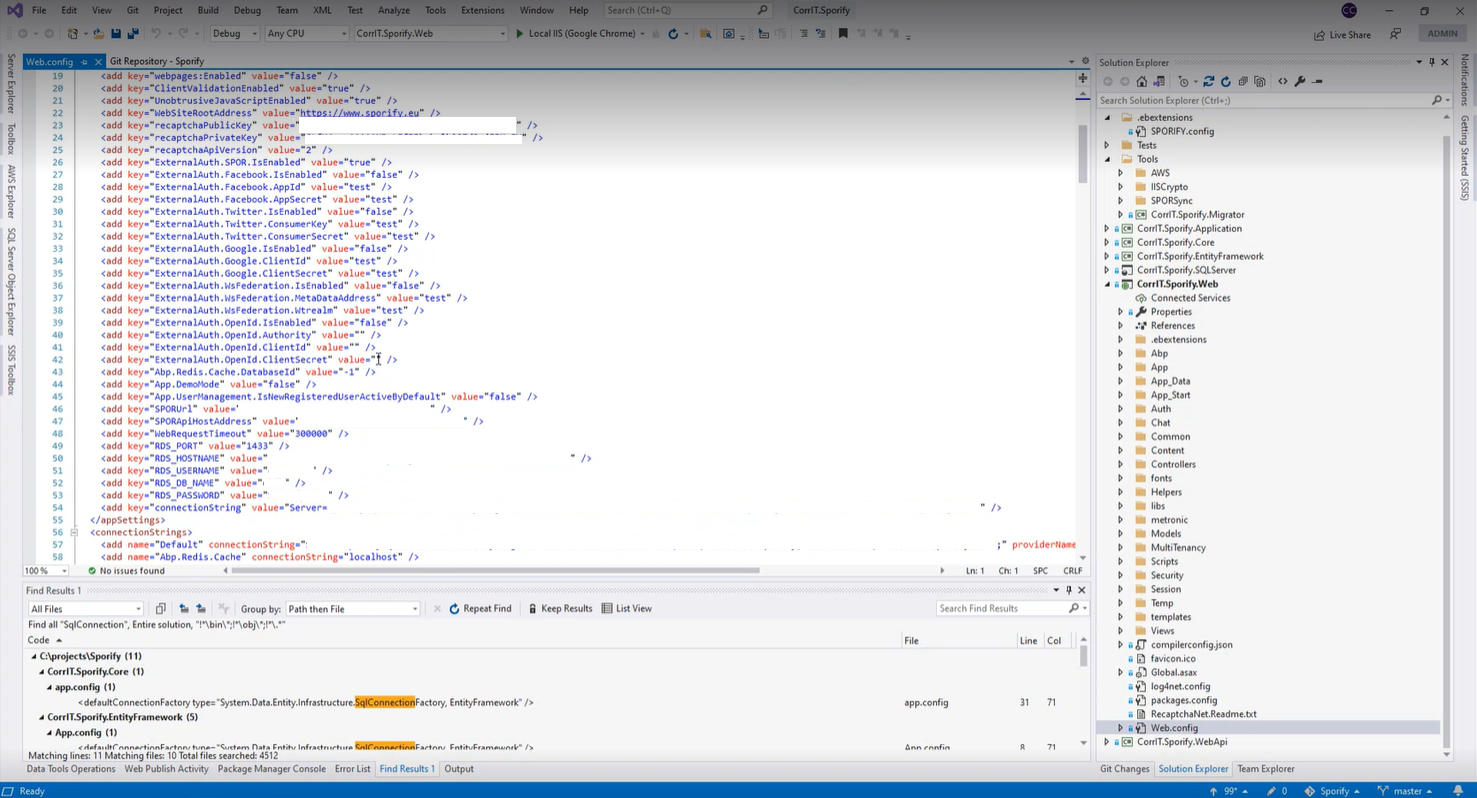Open the Debug configuration dropdown
Viewport: 1477px width, 798px height.
(235, 34)
